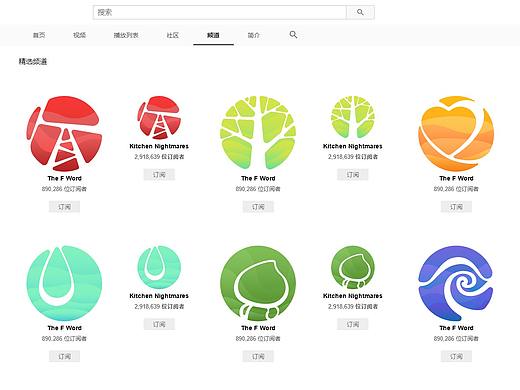Open the small green bulb Kitchen Nightmares avatar
The height and width of the screenshot is (390, 520).
click(353, 267)
